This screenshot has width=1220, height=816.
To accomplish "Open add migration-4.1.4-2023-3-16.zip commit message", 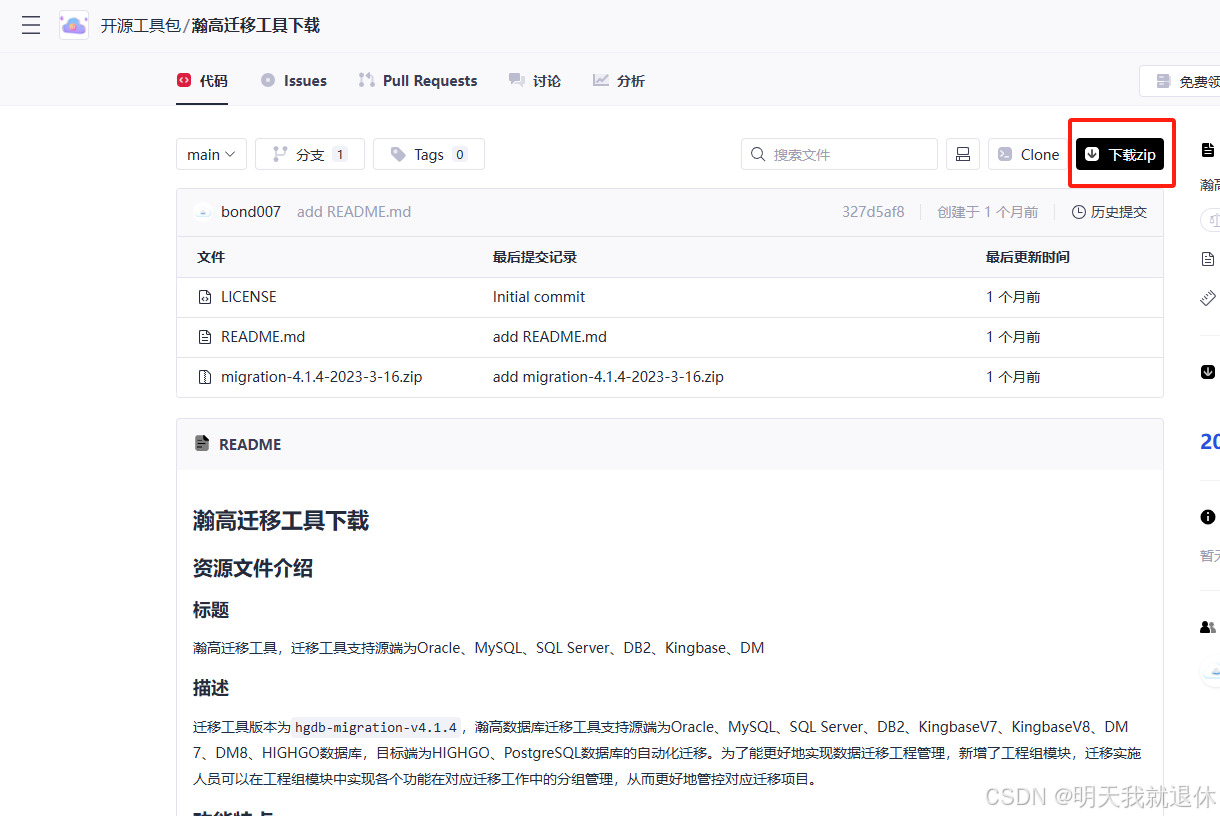I will point(608,377).
